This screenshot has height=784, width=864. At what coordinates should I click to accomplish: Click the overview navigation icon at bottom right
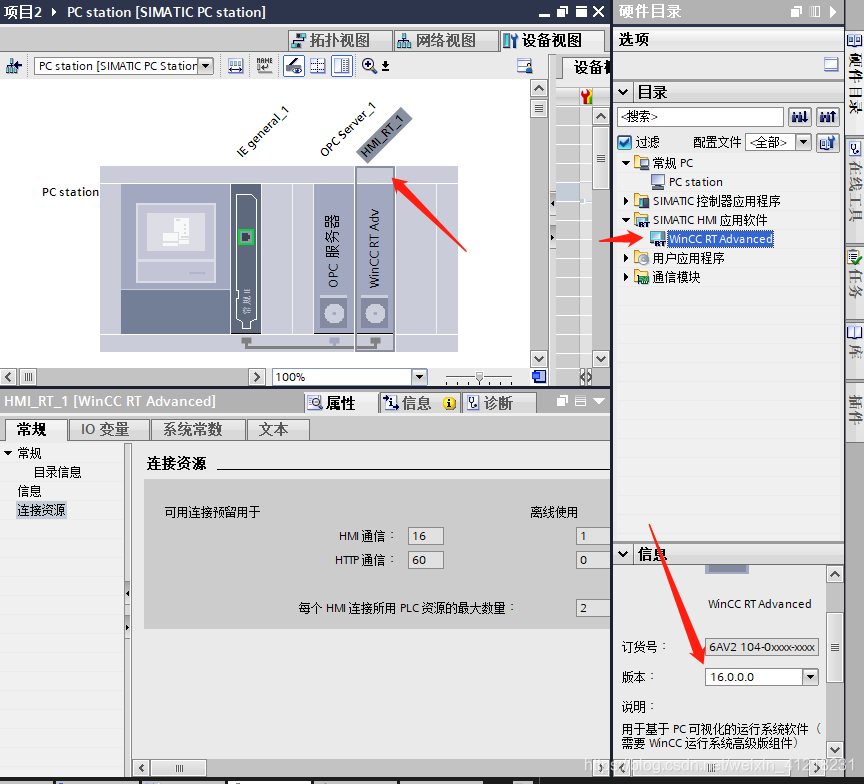pos(539,377)
